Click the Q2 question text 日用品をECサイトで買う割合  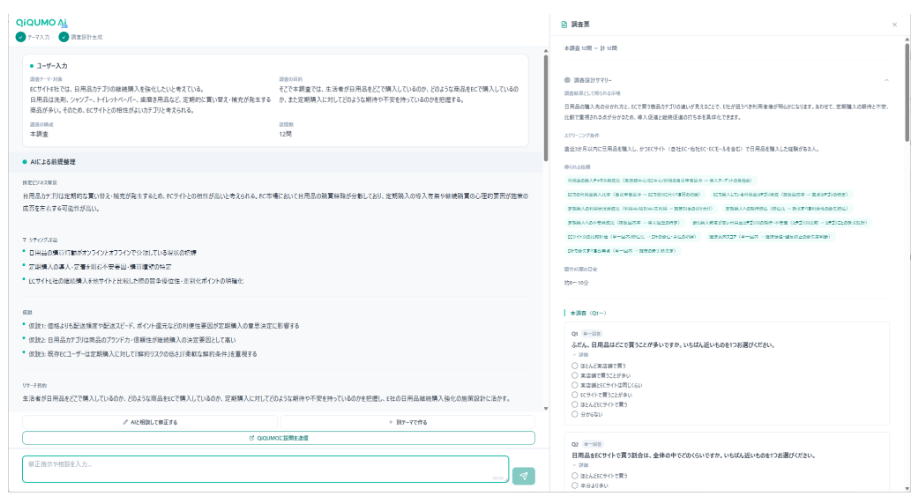694,455
